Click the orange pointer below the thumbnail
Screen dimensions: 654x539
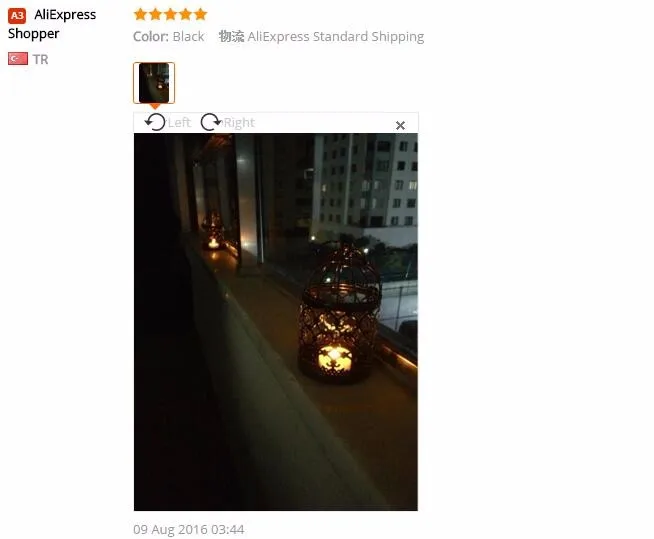pyautogui.click(x=155, y=106)
